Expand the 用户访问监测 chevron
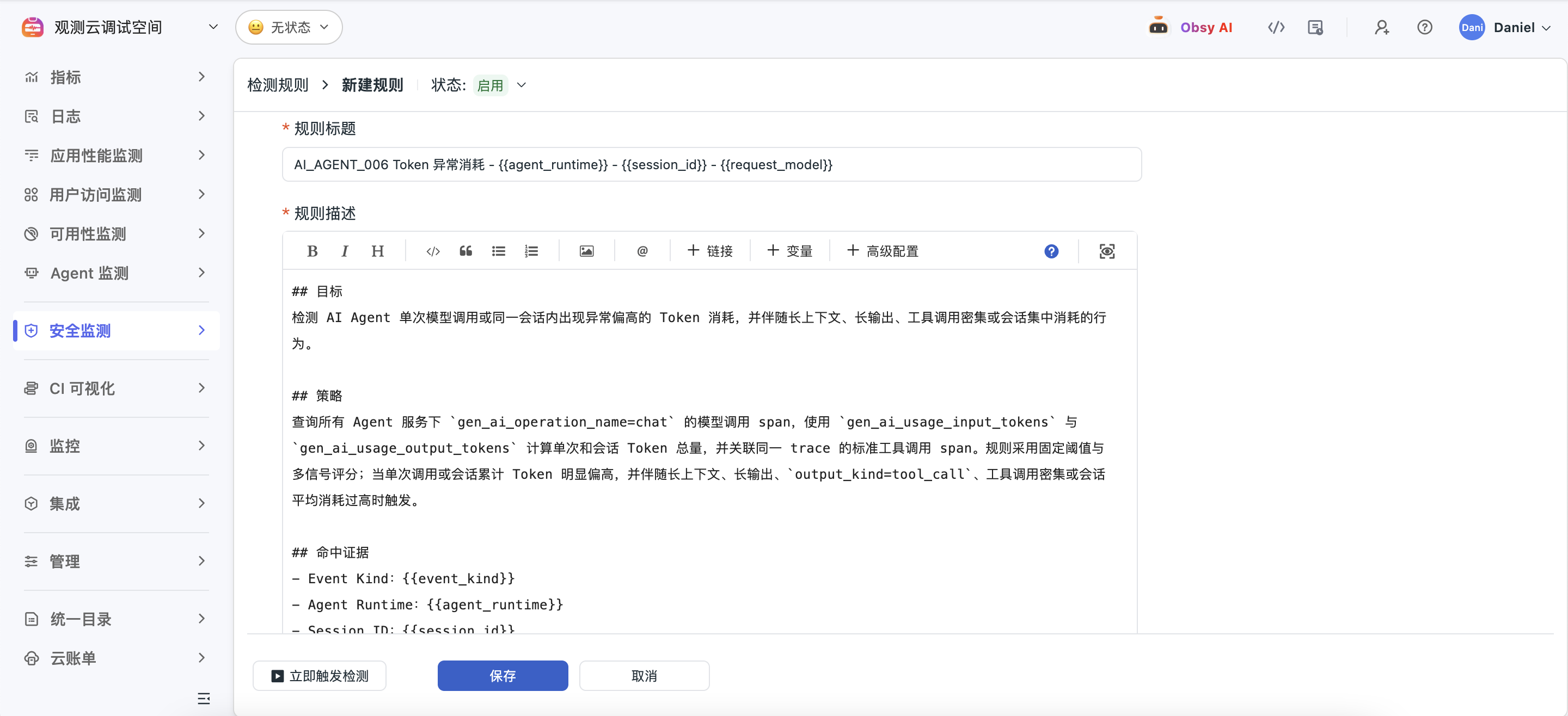 (x=201, y=194)
